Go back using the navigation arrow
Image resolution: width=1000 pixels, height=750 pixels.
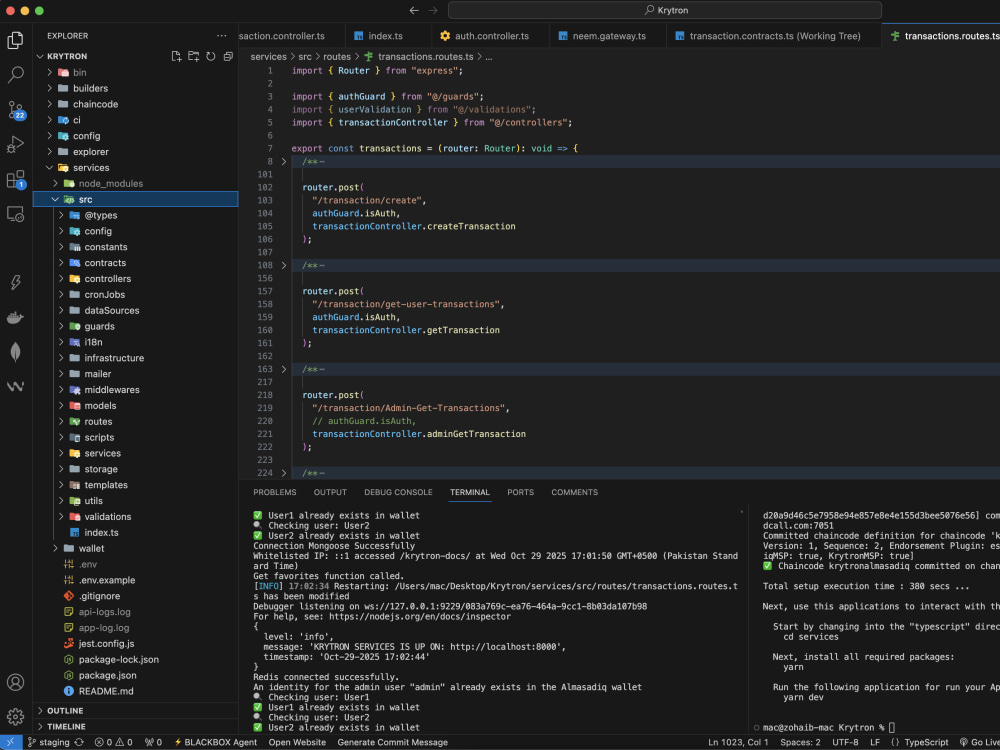pyautogui.click(x=414, y=10)
